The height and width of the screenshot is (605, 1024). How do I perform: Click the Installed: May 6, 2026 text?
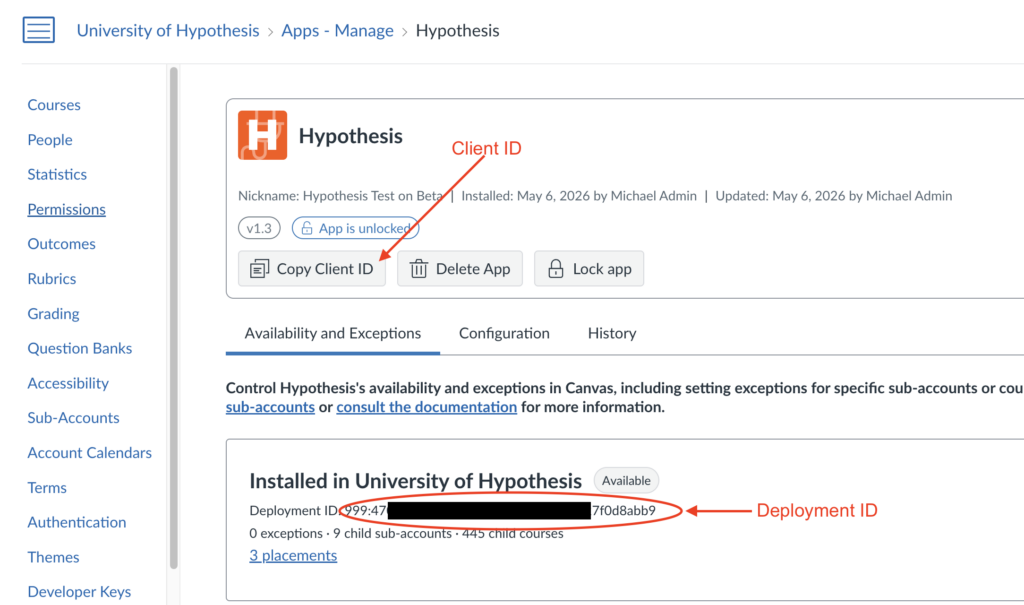click(579, 196)
